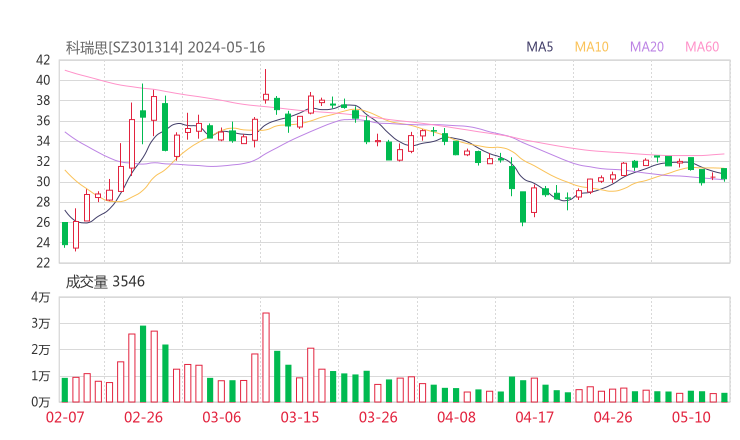This screenshot has width=740, height=440.
Task: Click the 40 price axis label
Action: point(43,80)
